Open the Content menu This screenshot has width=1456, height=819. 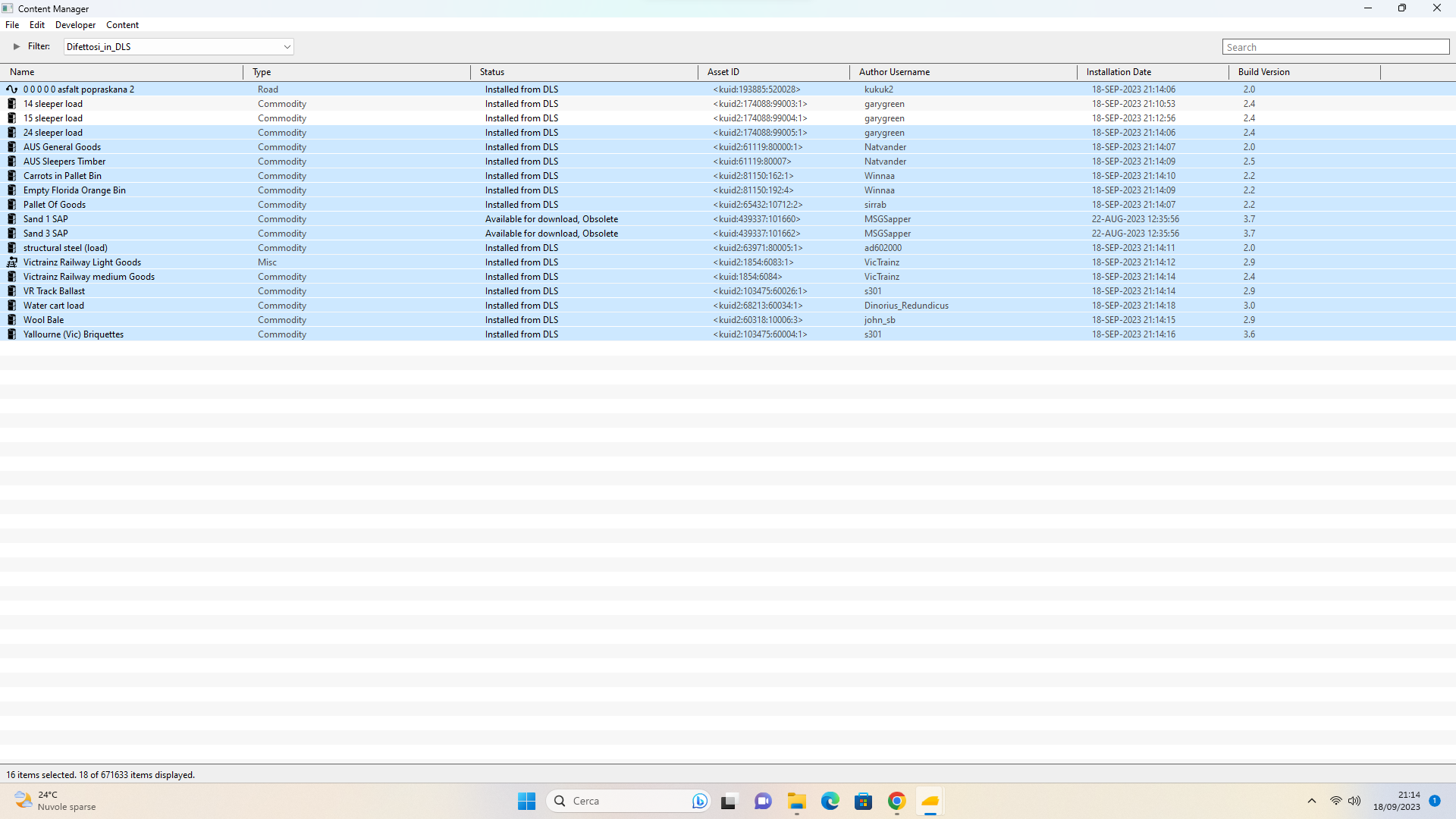point(122,25)
